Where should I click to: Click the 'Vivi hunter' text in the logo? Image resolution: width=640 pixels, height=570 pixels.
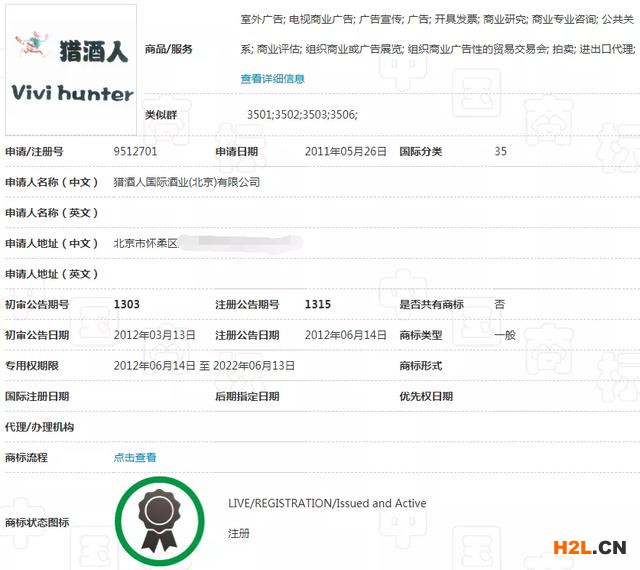point(72,94)
